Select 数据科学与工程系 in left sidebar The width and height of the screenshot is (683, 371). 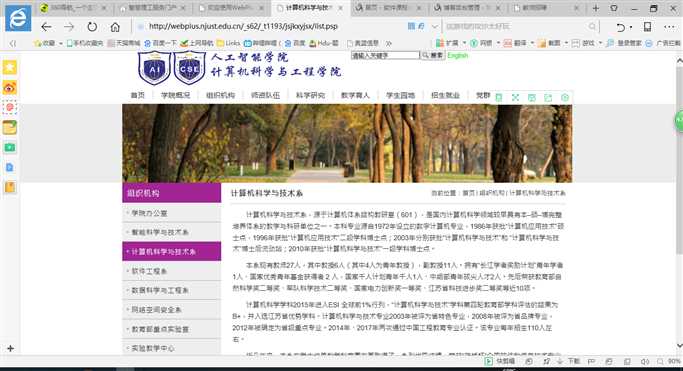[x=172, y=290]
